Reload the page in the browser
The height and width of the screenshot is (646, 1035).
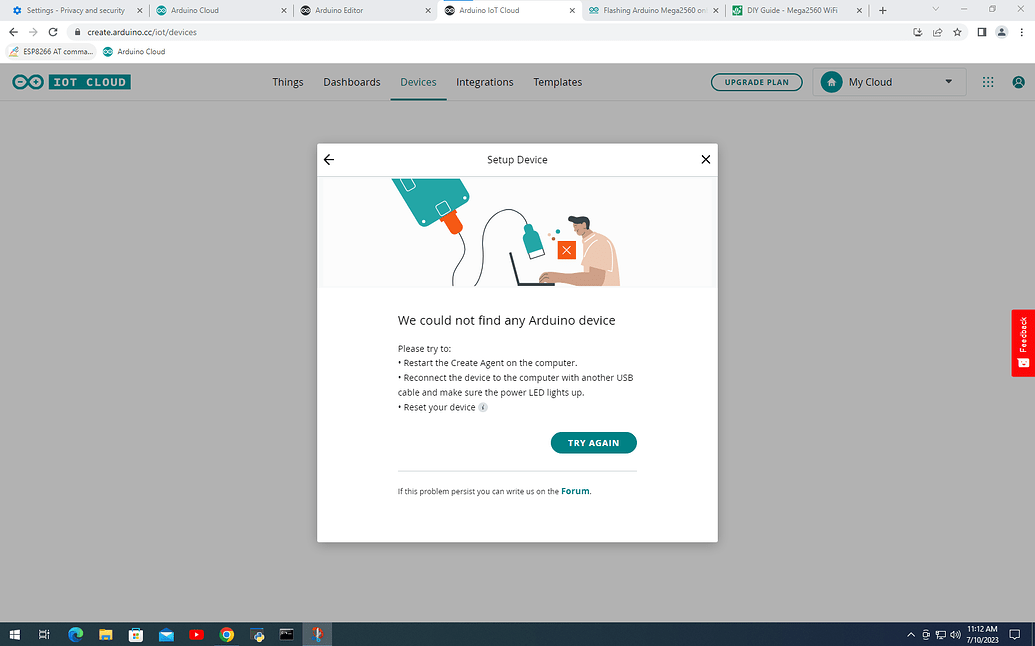(x=53, y=32)
